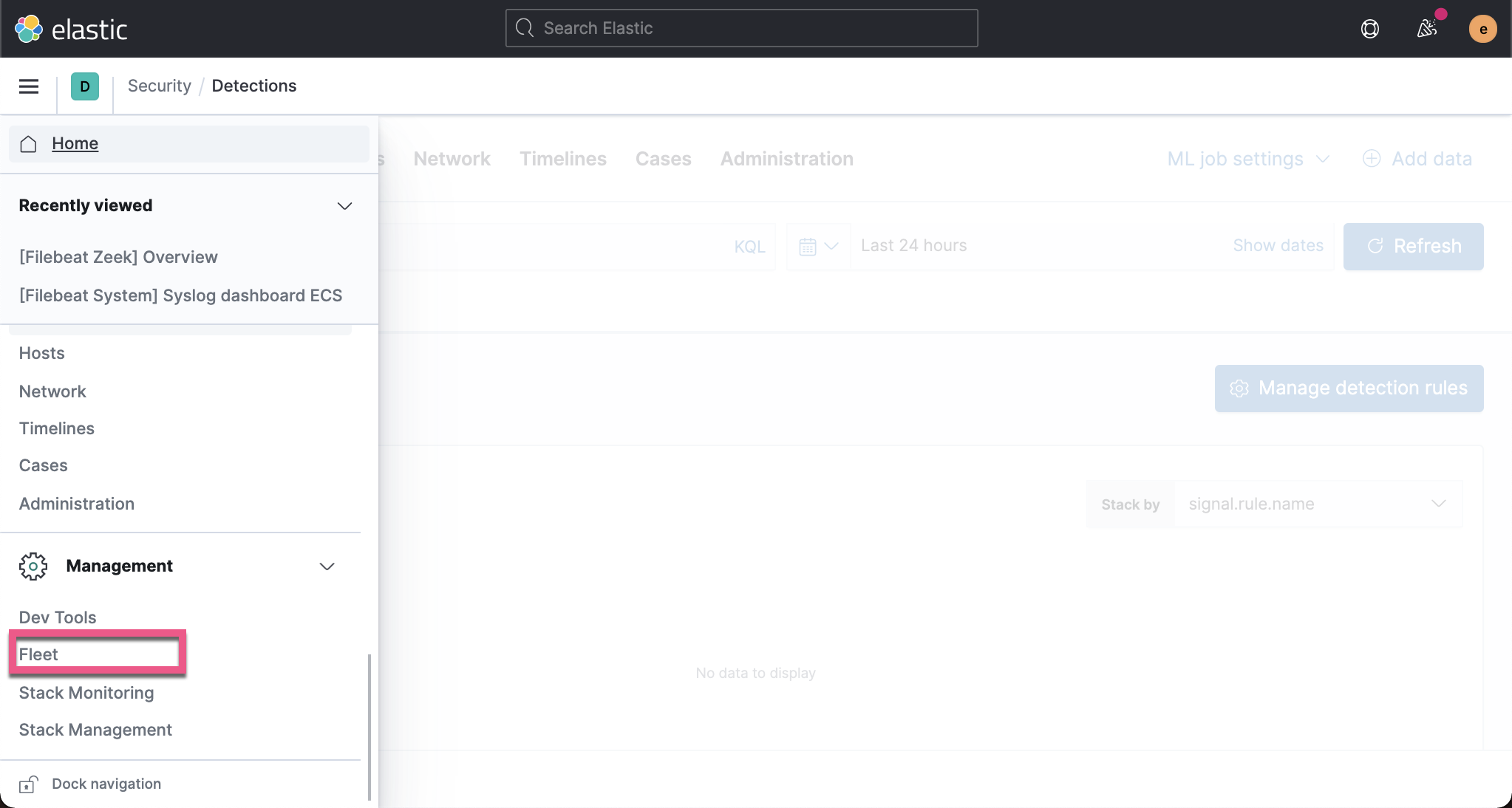Click the user avatar with letter e
The width and height of the screenshot is (1512, 808).
(x=1482, y=28)
